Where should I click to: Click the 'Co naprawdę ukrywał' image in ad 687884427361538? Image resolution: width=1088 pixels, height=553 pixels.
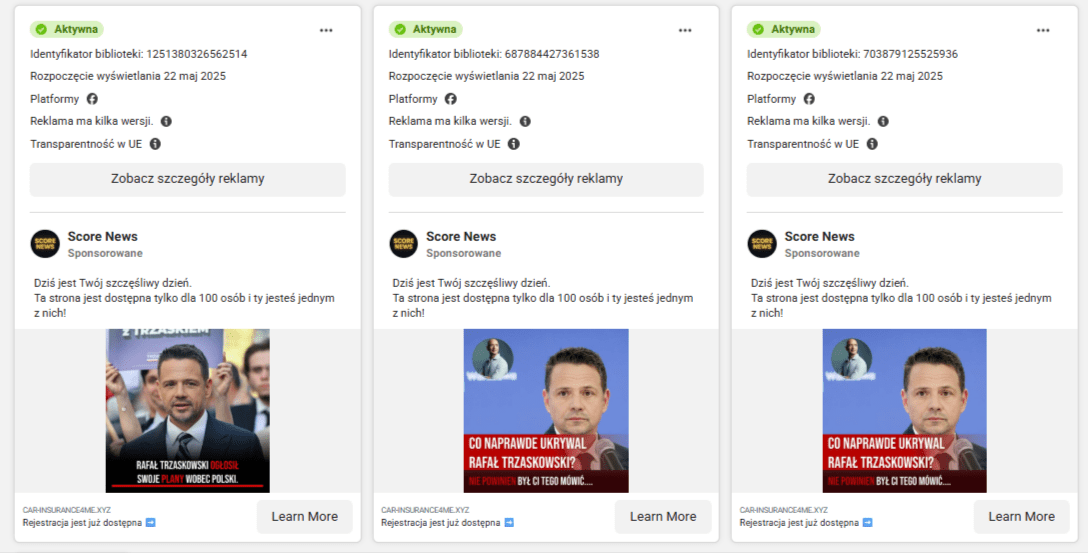pos(546,411)
